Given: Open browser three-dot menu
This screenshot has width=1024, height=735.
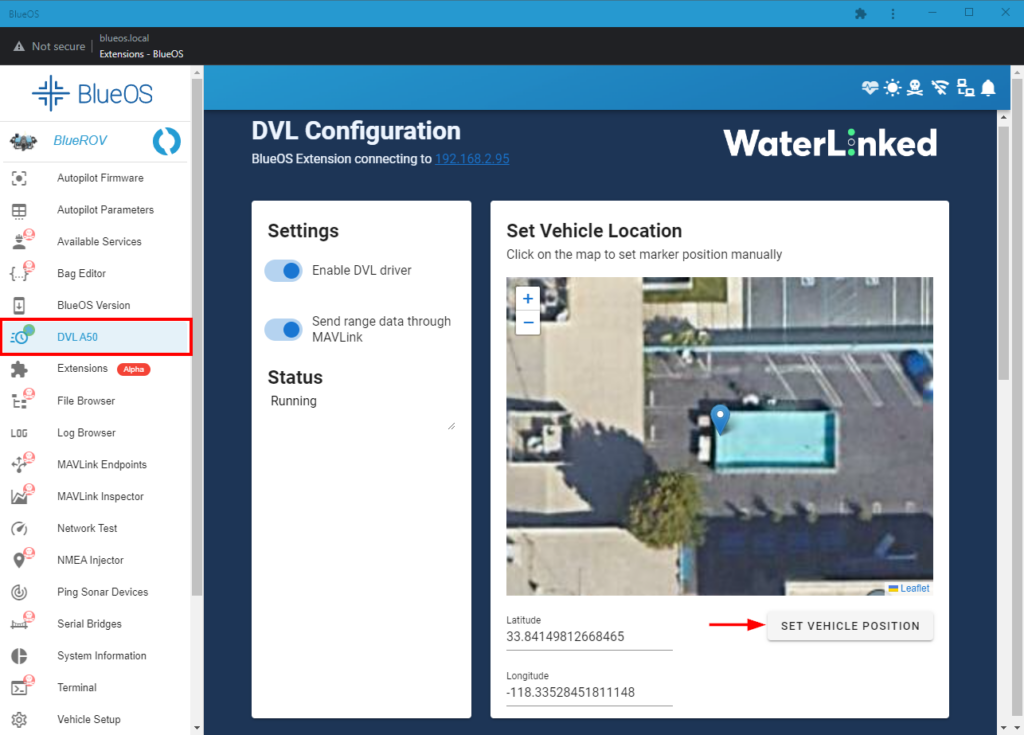Looking at the screenshot, I should 892,13.
